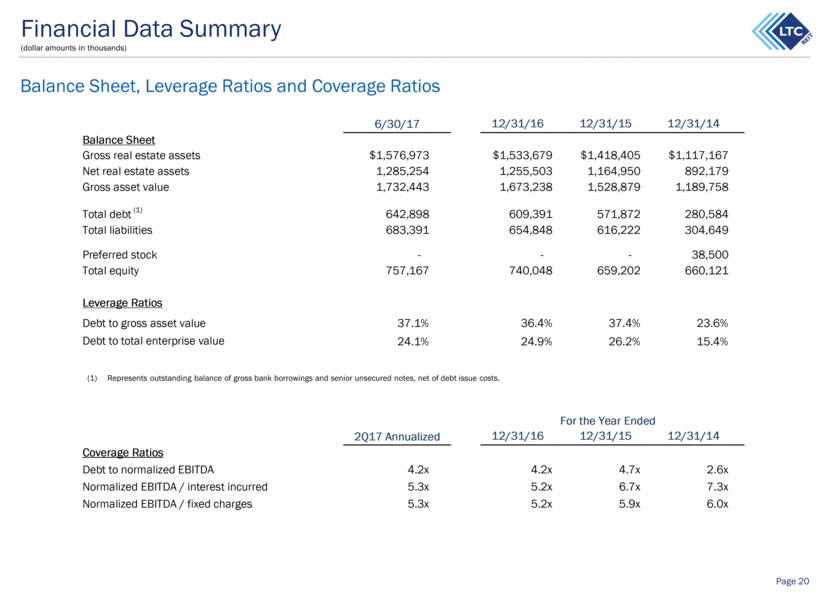Click the Gross real estate assets label
The image size is (830, 604).
141,156
